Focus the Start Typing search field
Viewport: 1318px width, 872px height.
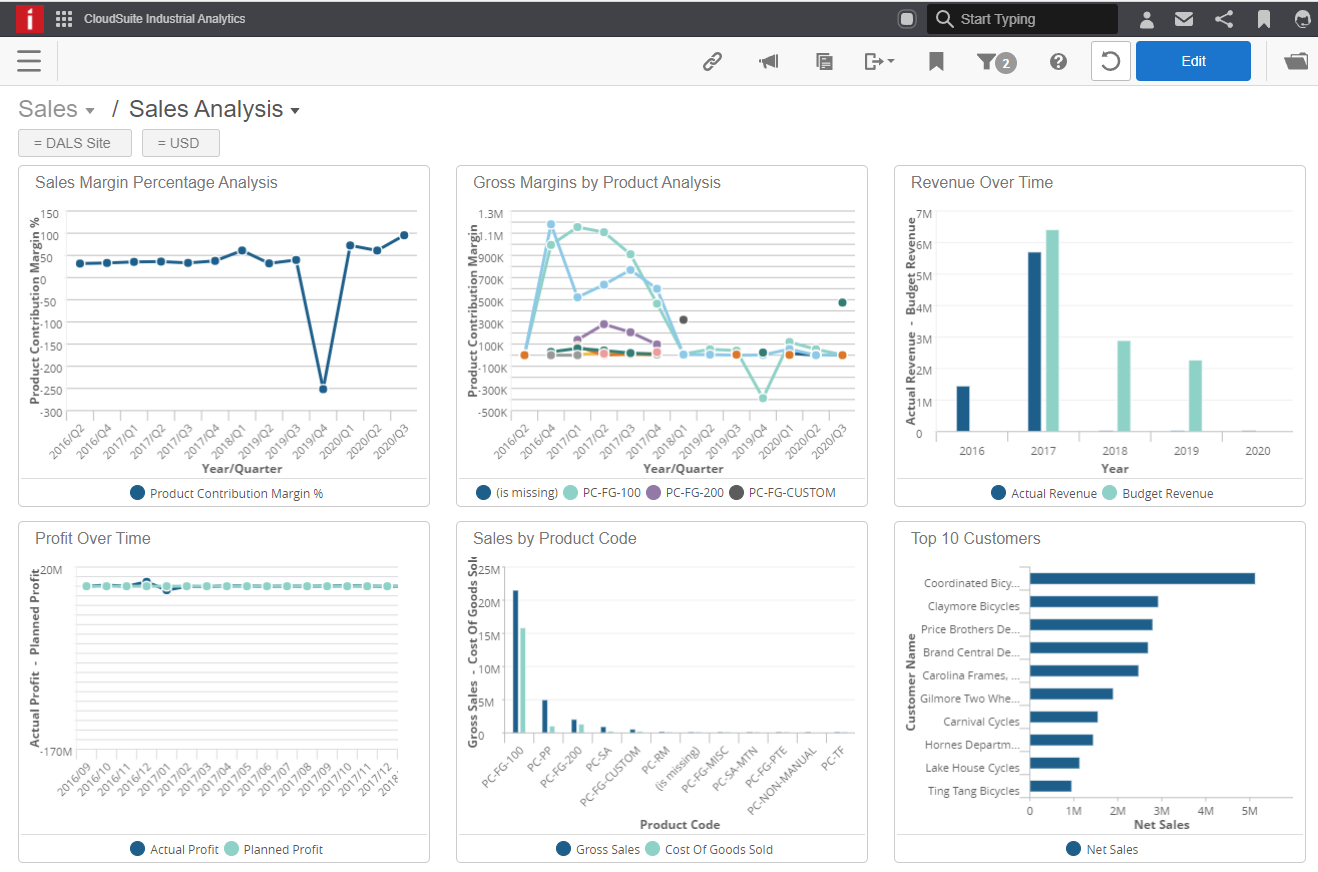coord(1022,19)
